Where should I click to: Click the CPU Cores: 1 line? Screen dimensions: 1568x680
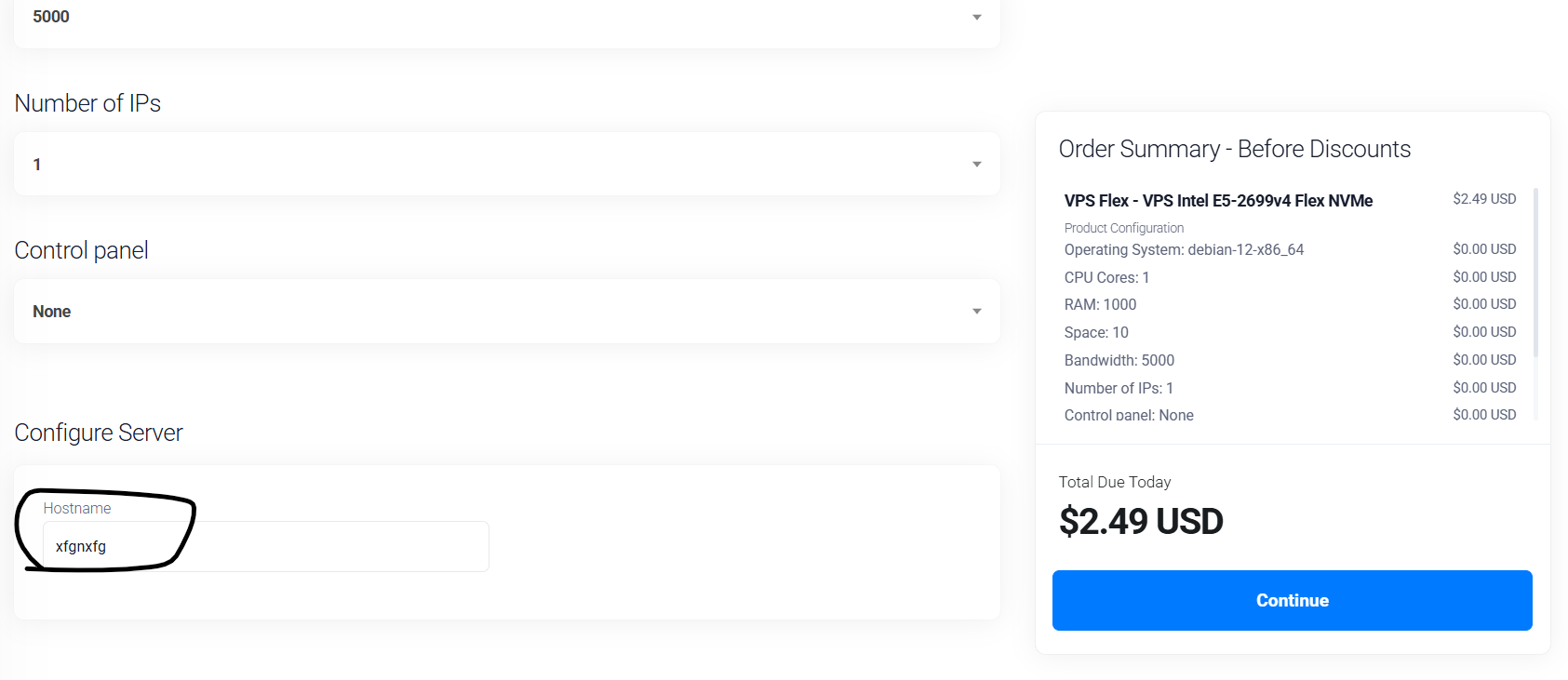[x=1106, y=277]
